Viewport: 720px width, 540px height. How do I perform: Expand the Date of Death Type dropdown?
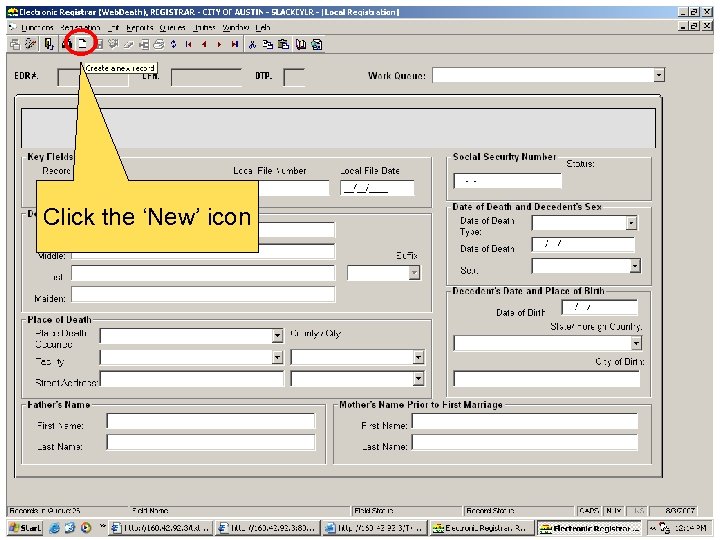631,223
